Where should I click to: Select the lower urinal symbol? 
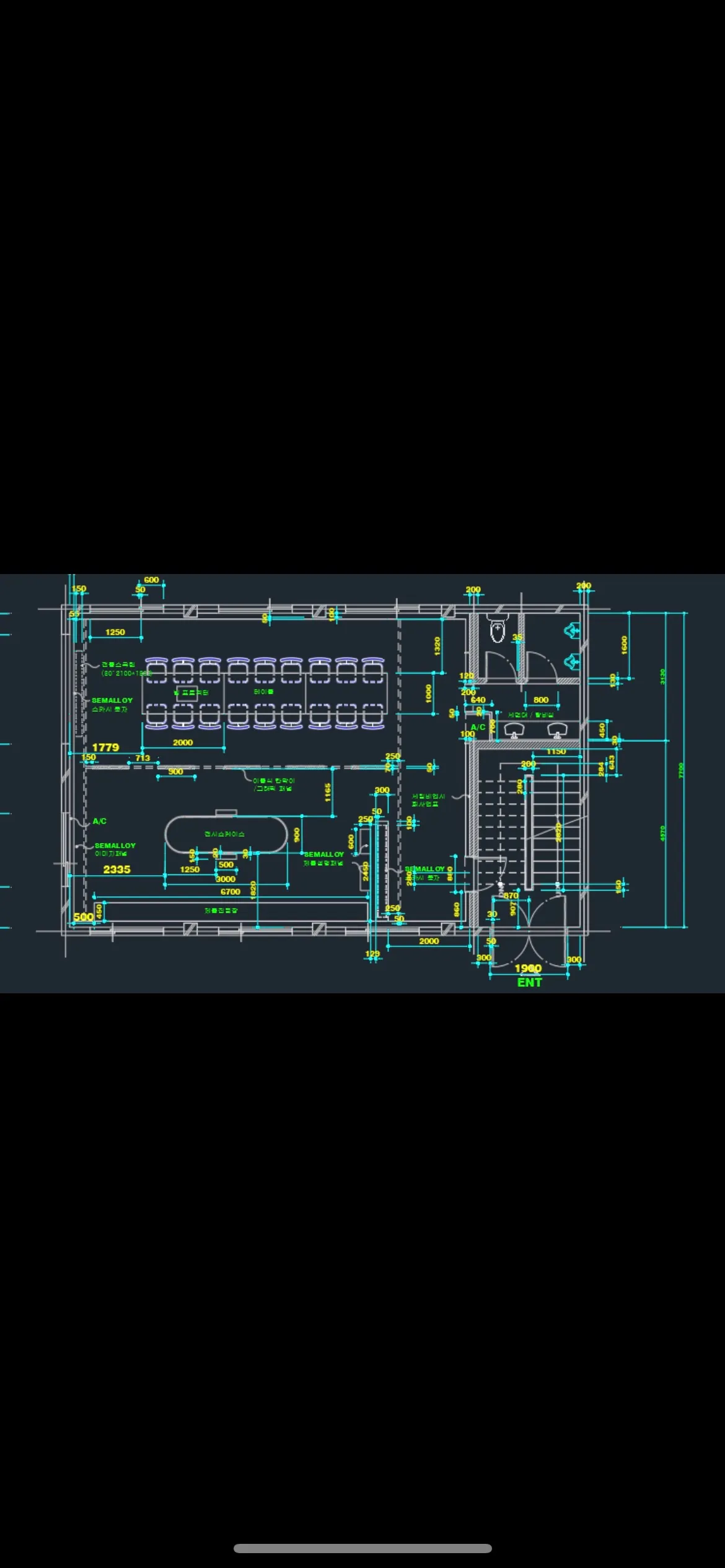tap(571, 662)
